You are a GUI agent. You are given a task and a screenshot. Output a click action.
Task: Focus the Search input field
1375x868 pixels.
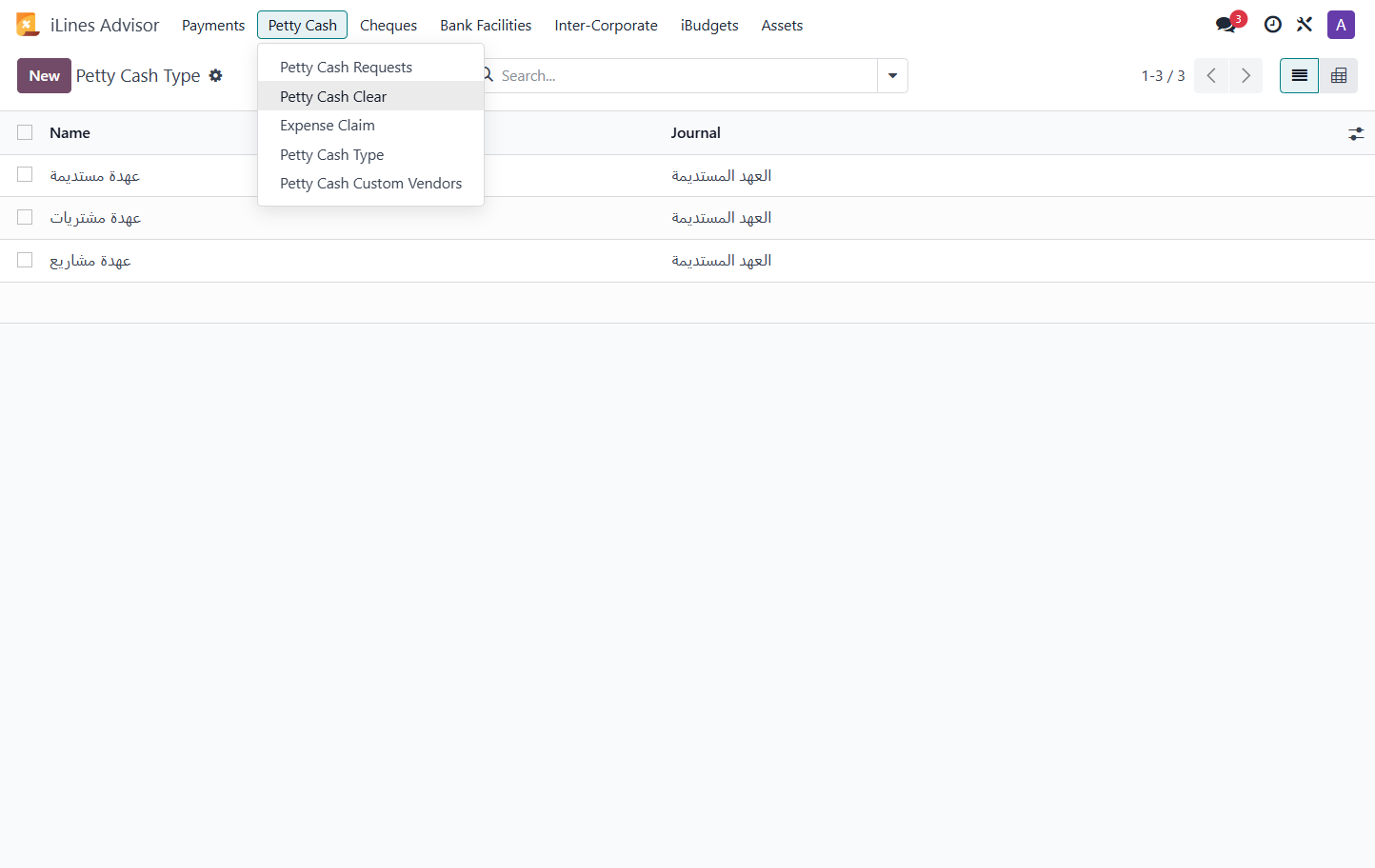point(686,76)
